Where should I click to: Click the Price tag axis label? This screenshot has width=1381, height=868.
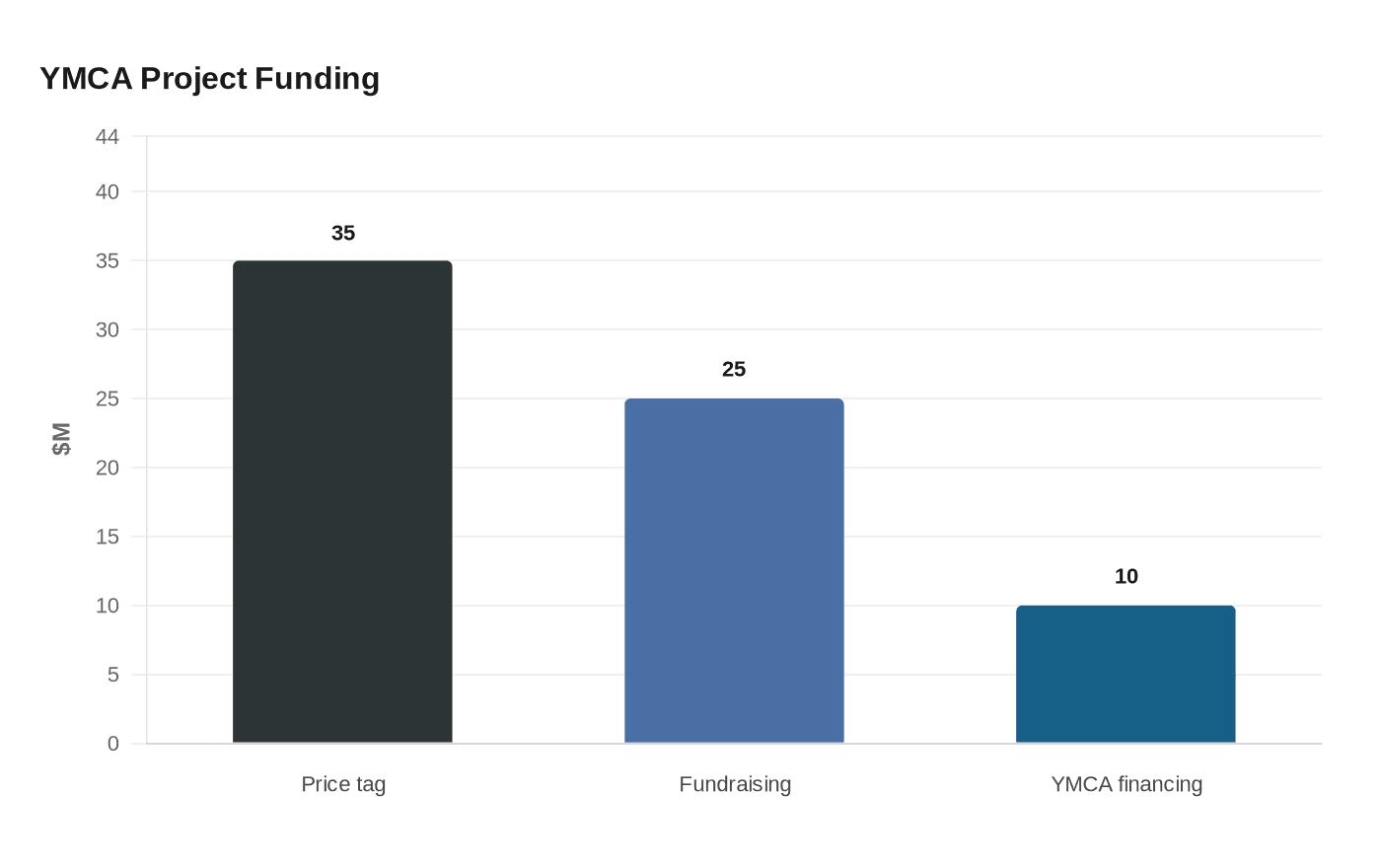point(343,784)
